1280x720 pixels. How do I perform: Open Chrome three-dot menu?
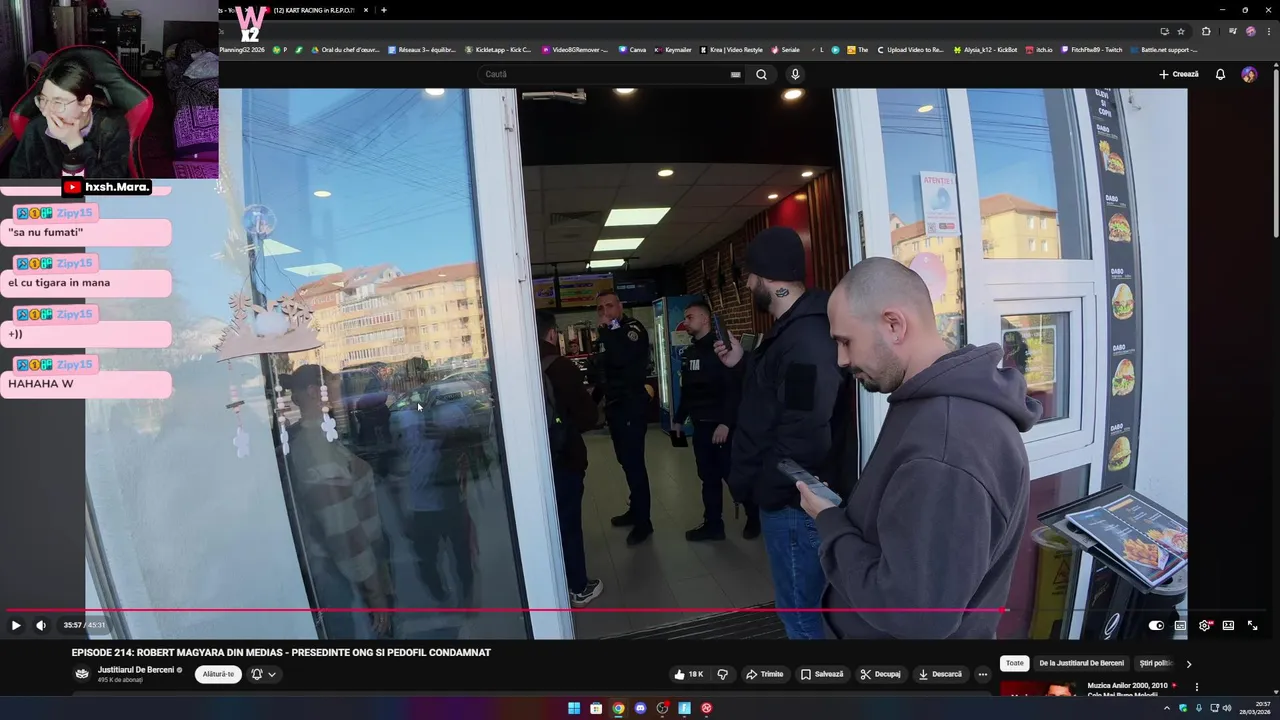(1267, 31)
